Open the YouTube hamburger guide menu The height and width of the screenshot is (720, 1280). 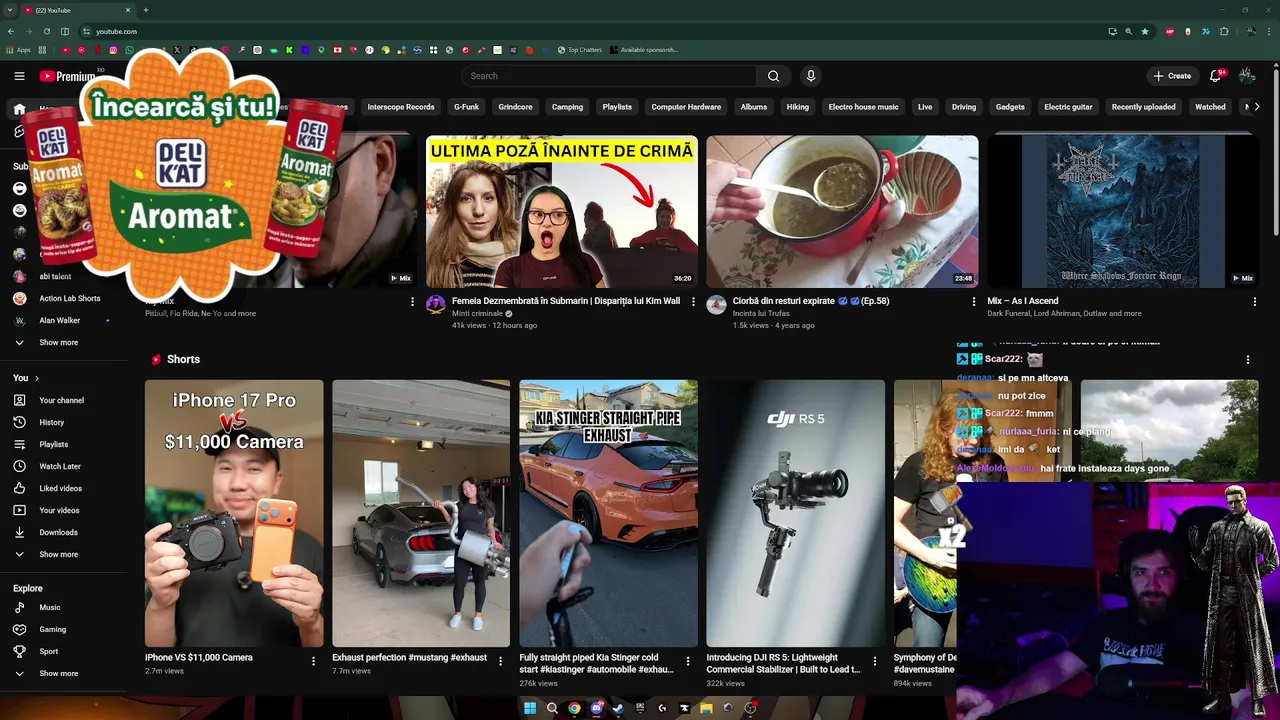19,76
